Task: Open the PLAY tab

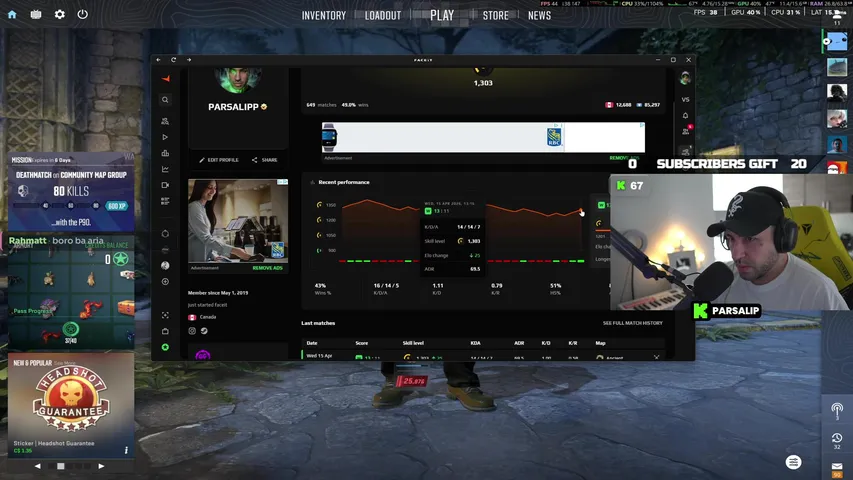Action: tap(442, 15)
